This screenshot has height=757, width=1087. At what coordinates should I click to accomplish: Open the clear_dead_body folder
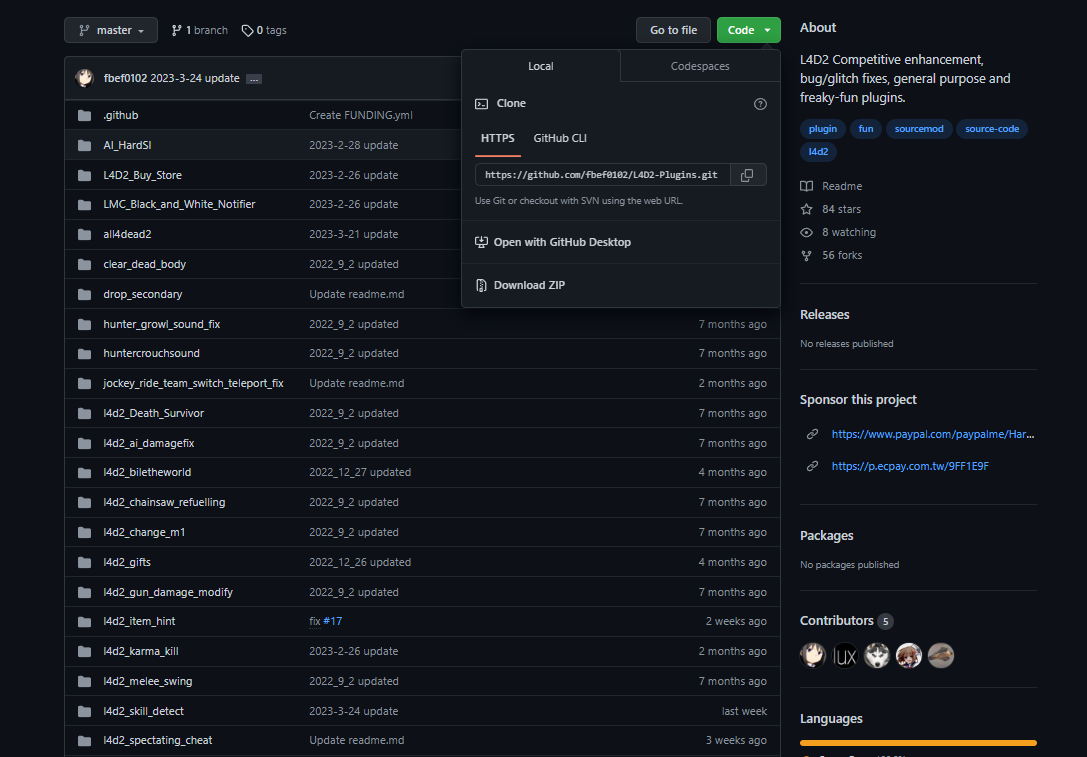click(144, 264)
